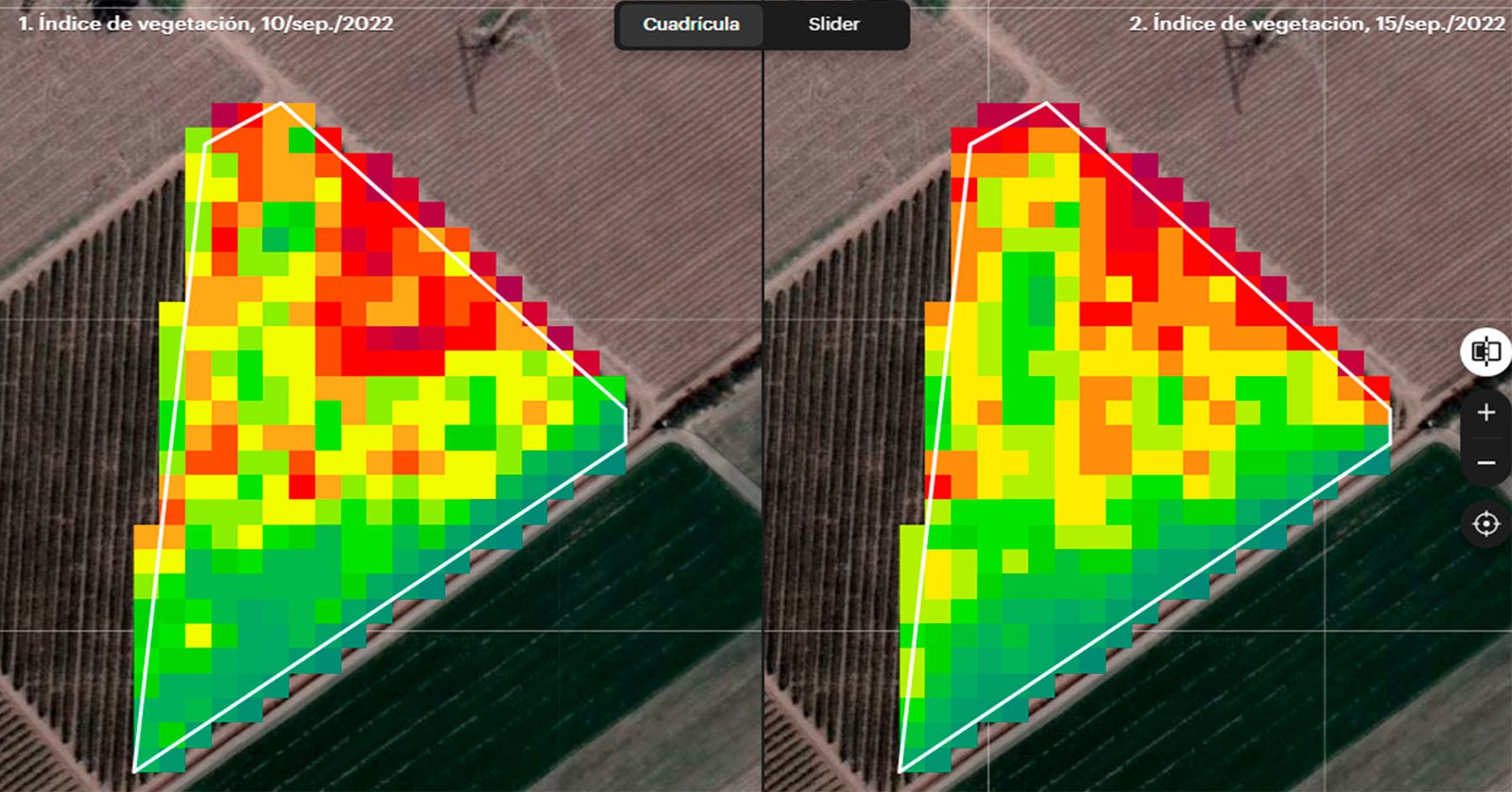1512x792 pixels.
Task: Select the top vertex of left field outline
Action: pos(281,103)
